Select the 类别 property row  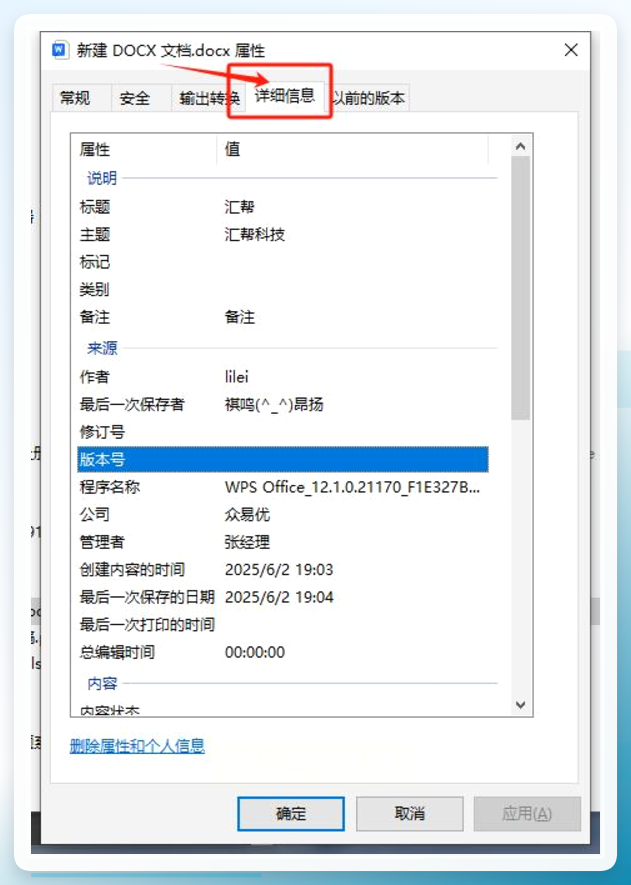[x=282, y=290]
